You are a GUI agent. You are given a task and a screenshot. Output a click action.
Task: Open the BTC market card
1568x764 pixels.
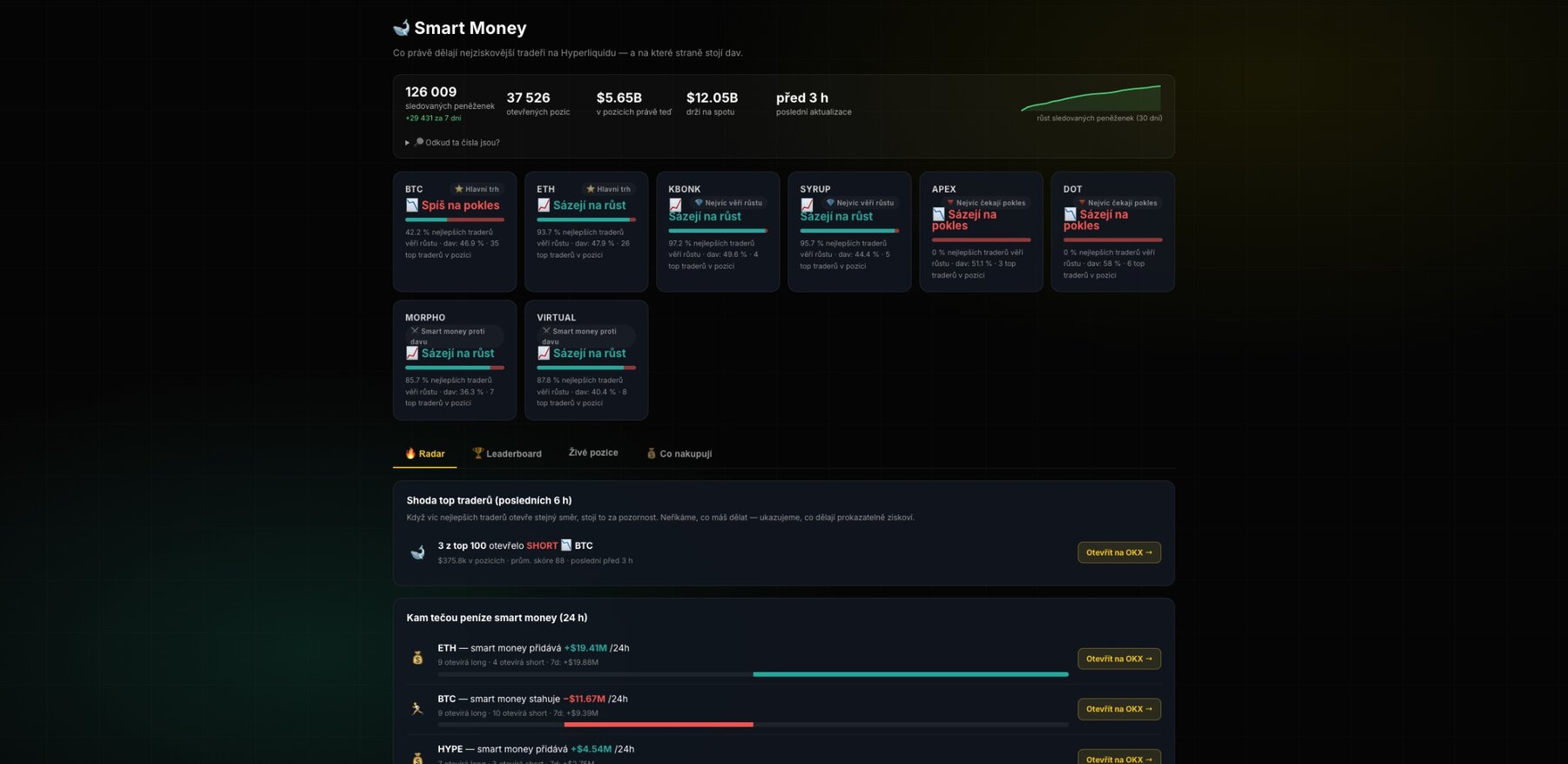455,232
